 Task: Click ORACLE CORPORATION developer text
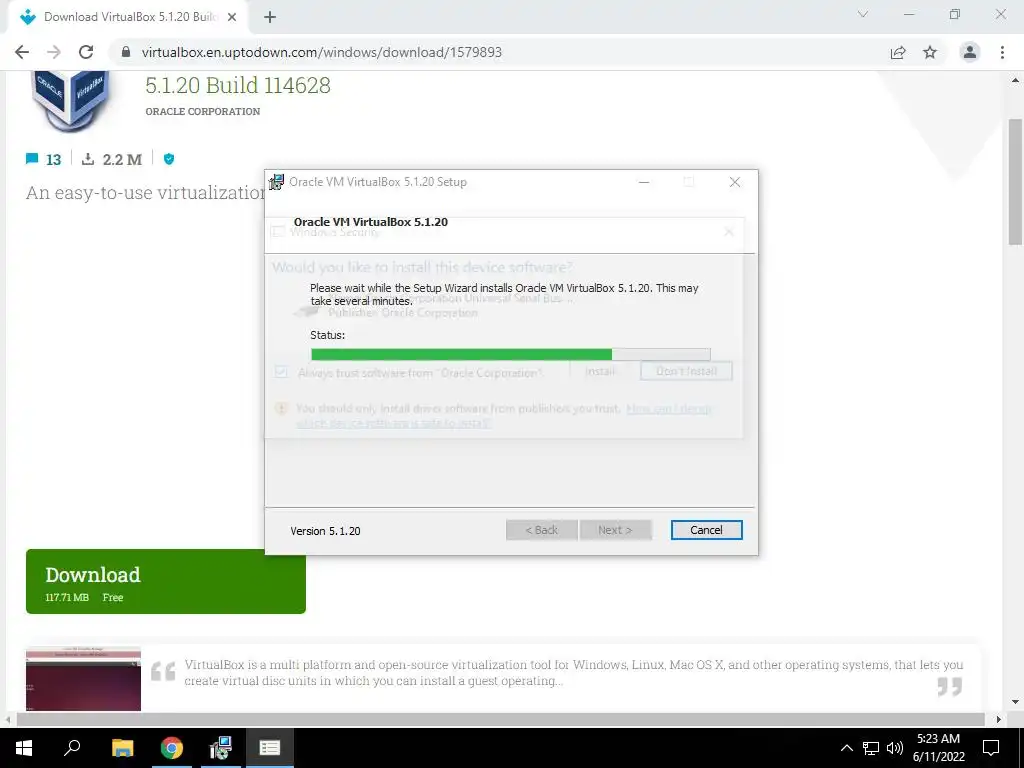202,111
